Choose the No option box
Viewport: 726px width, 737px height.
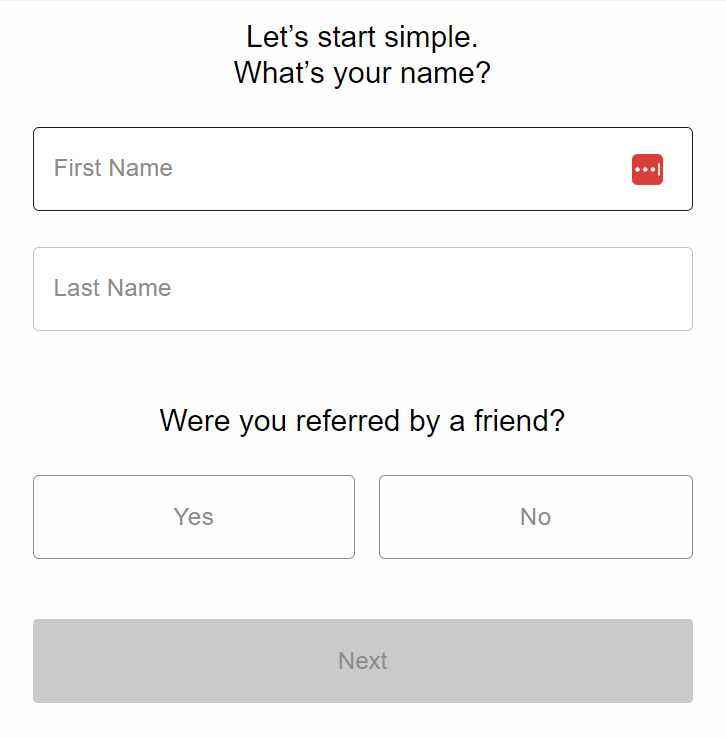coord(536,517)
